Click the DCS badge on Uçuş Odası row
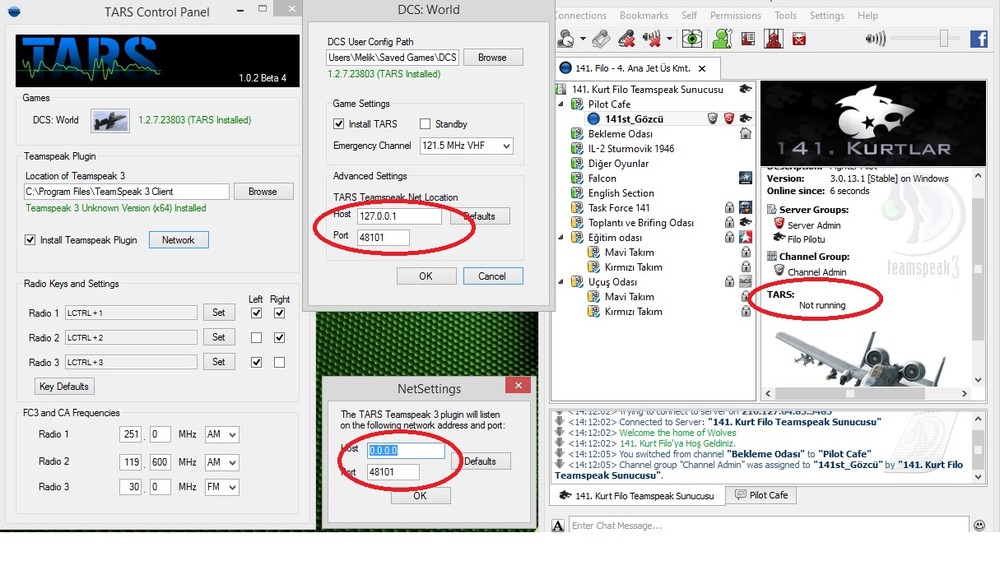Screen dimensions: 1000x584 point(745,281)
